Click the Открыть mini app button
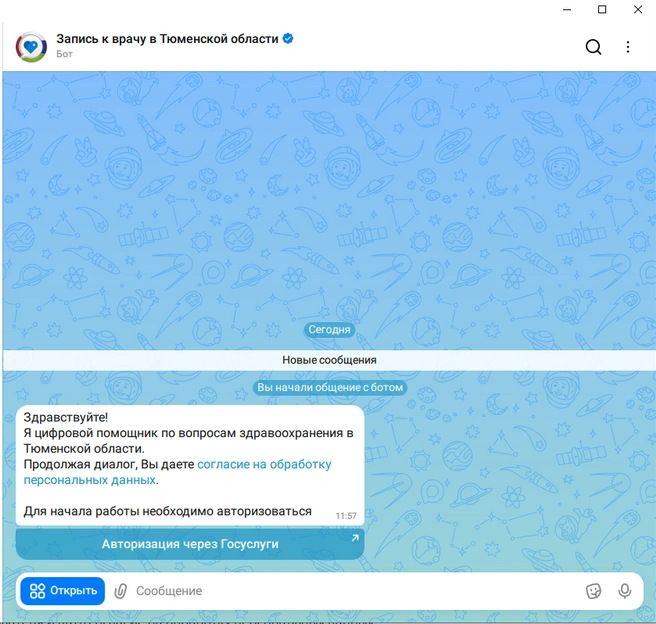Viewport: 656px width, 624px height. click(x=63, y=591)
